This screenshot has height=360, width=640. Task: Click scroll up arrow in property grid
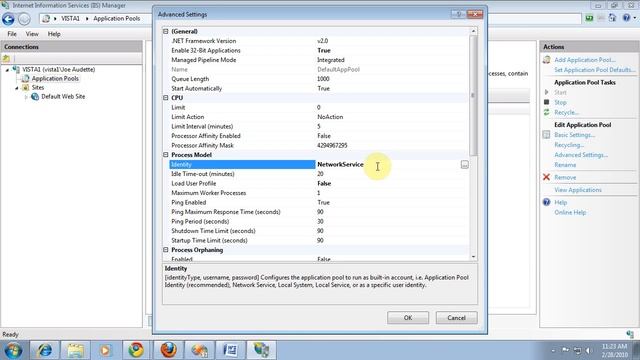pos(473,31)
